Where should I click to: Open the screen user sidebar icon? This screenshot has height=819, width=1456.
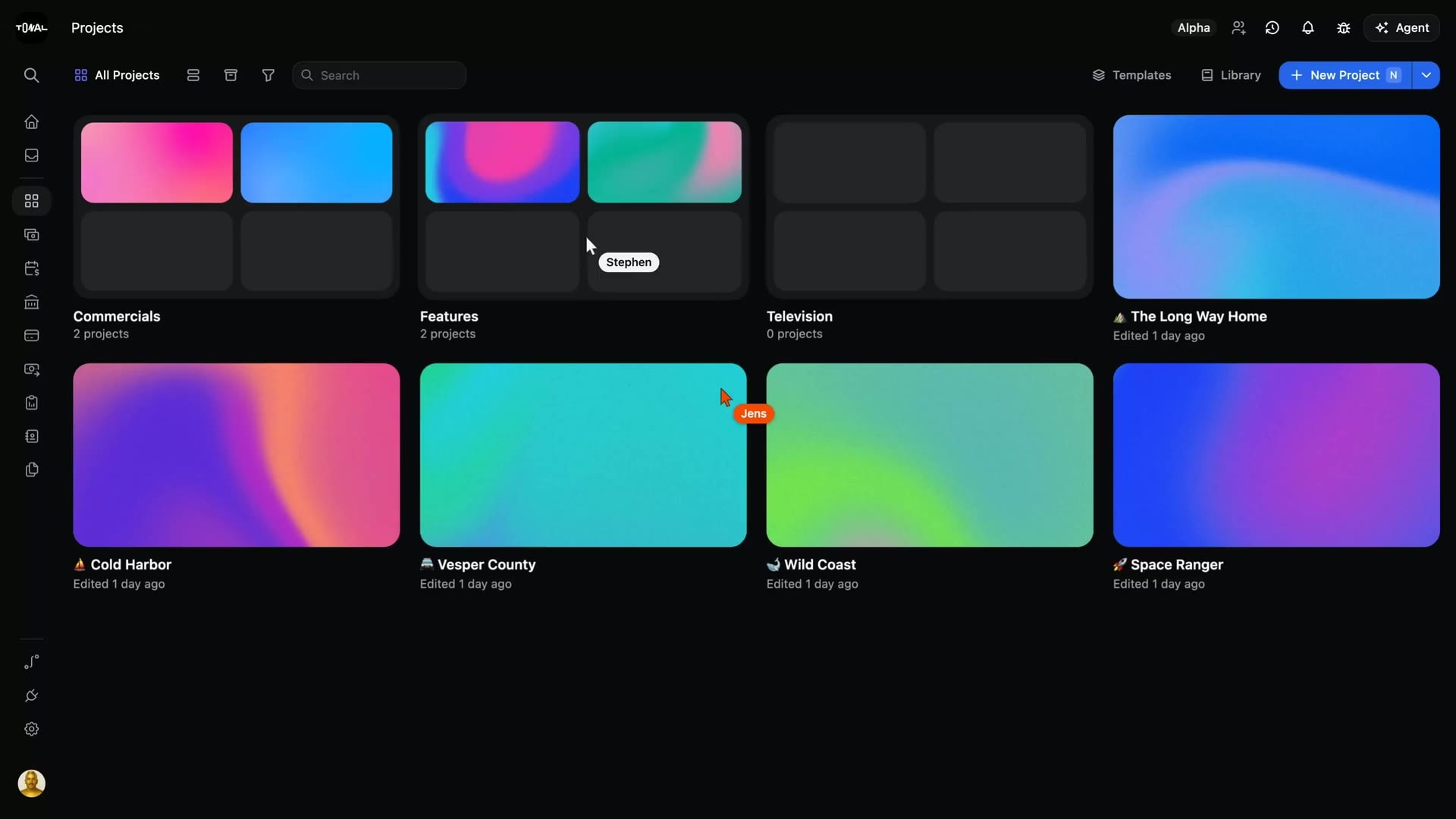click(31, 369)
